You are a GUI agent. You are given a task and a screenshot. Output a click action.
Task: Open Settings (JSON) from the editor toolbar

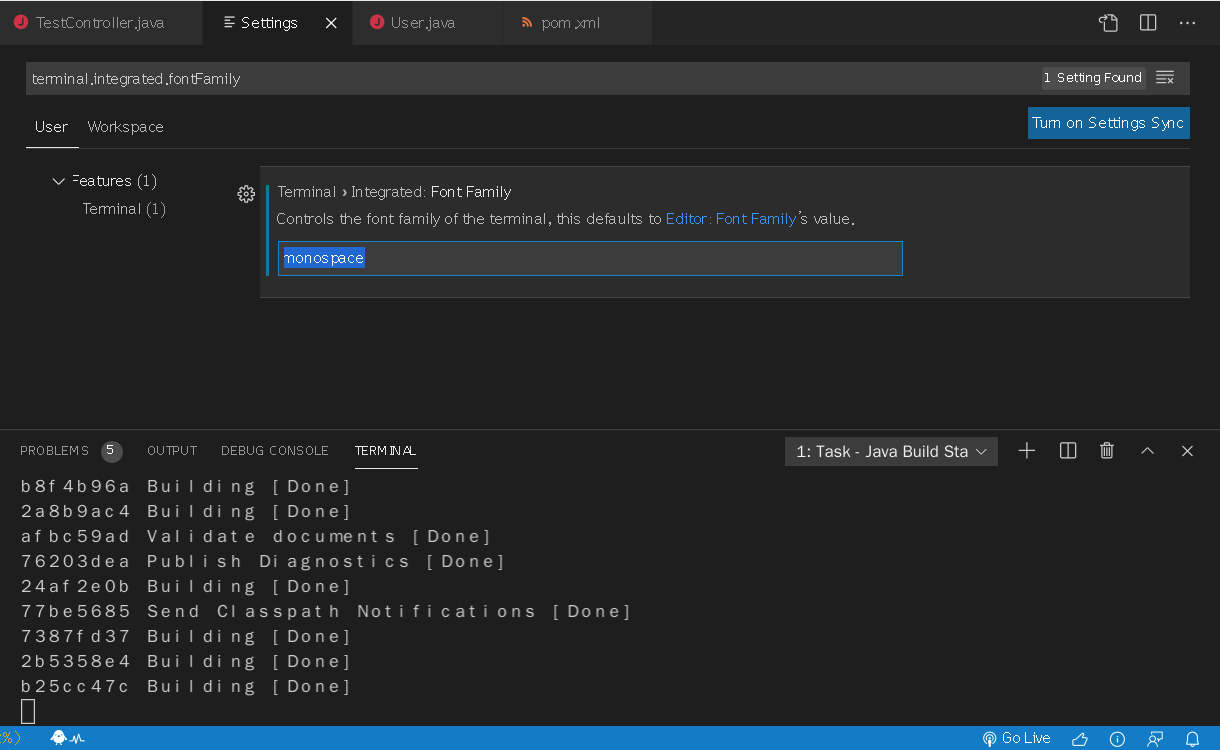pyautogui.click(x=1108, y=22)
